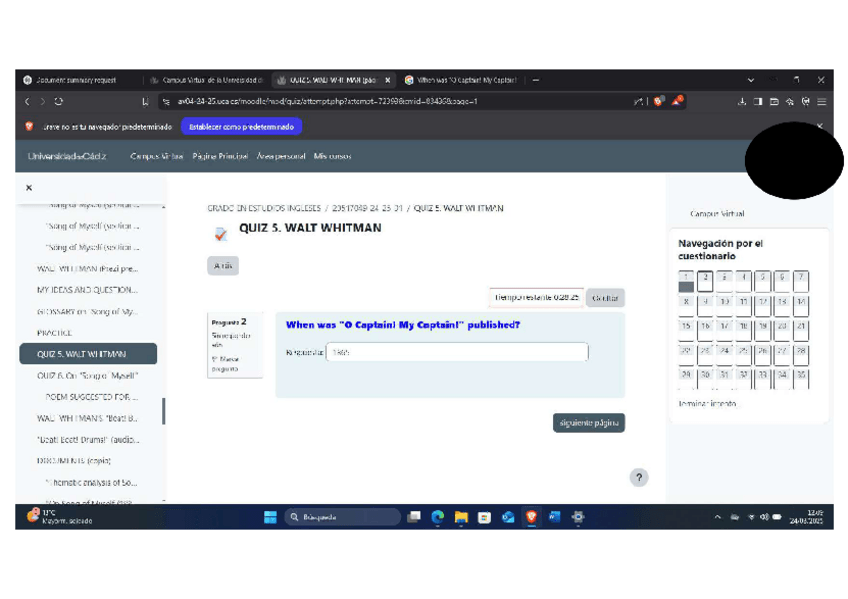Click the round help question mark button

tap(639, 478)
